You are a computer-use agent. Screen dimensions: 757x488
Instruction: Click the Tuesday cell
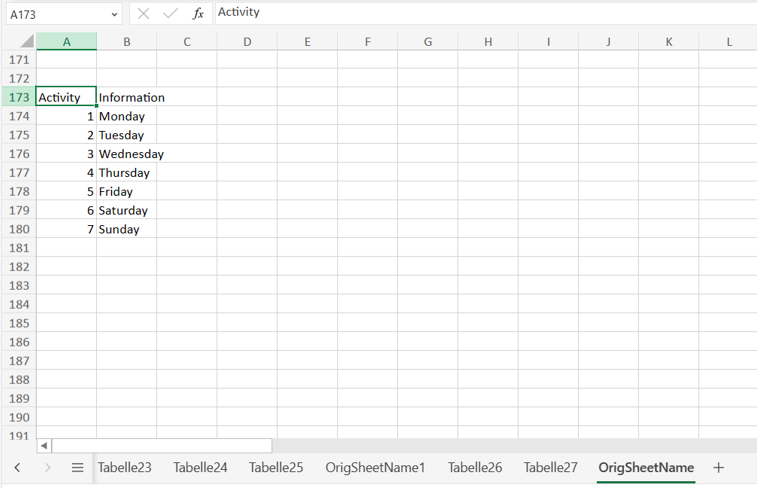[x=126, y=135]
